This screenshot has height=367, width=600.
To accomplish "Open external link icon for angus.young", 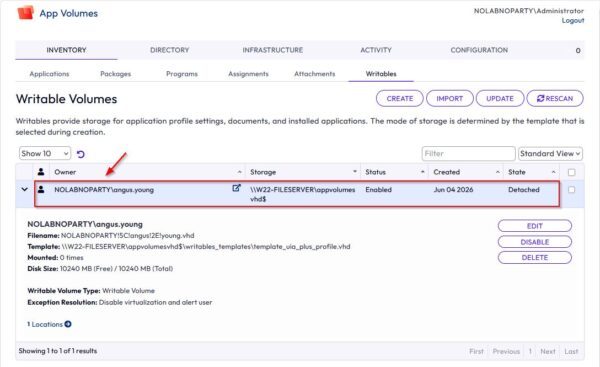I will [x=236, y=188].
